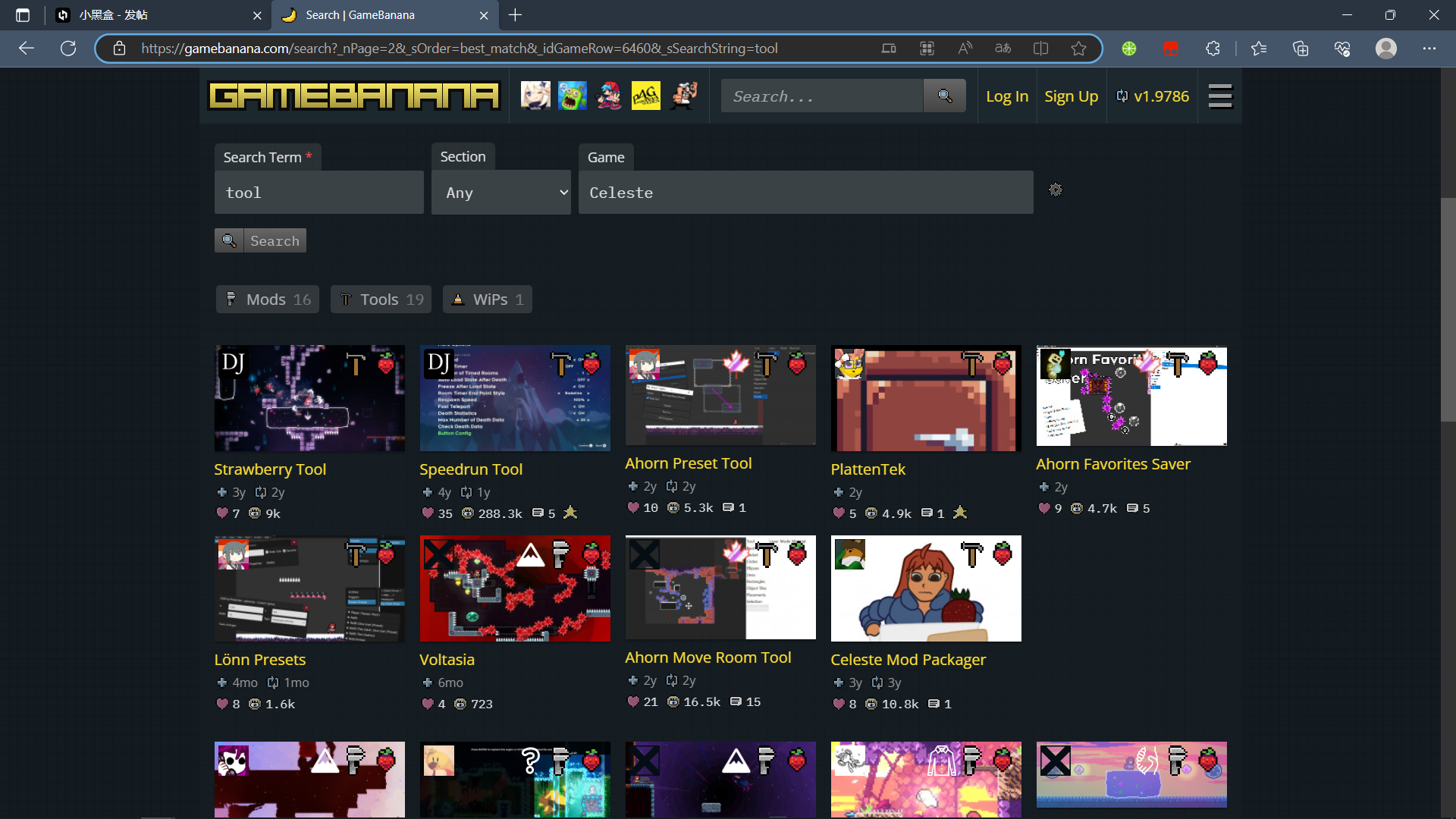Image resolution: width=1456 pixels, height=819 pixels.
Task: Open Celeste Mod Packager title link
Action: tap(908, 660)
